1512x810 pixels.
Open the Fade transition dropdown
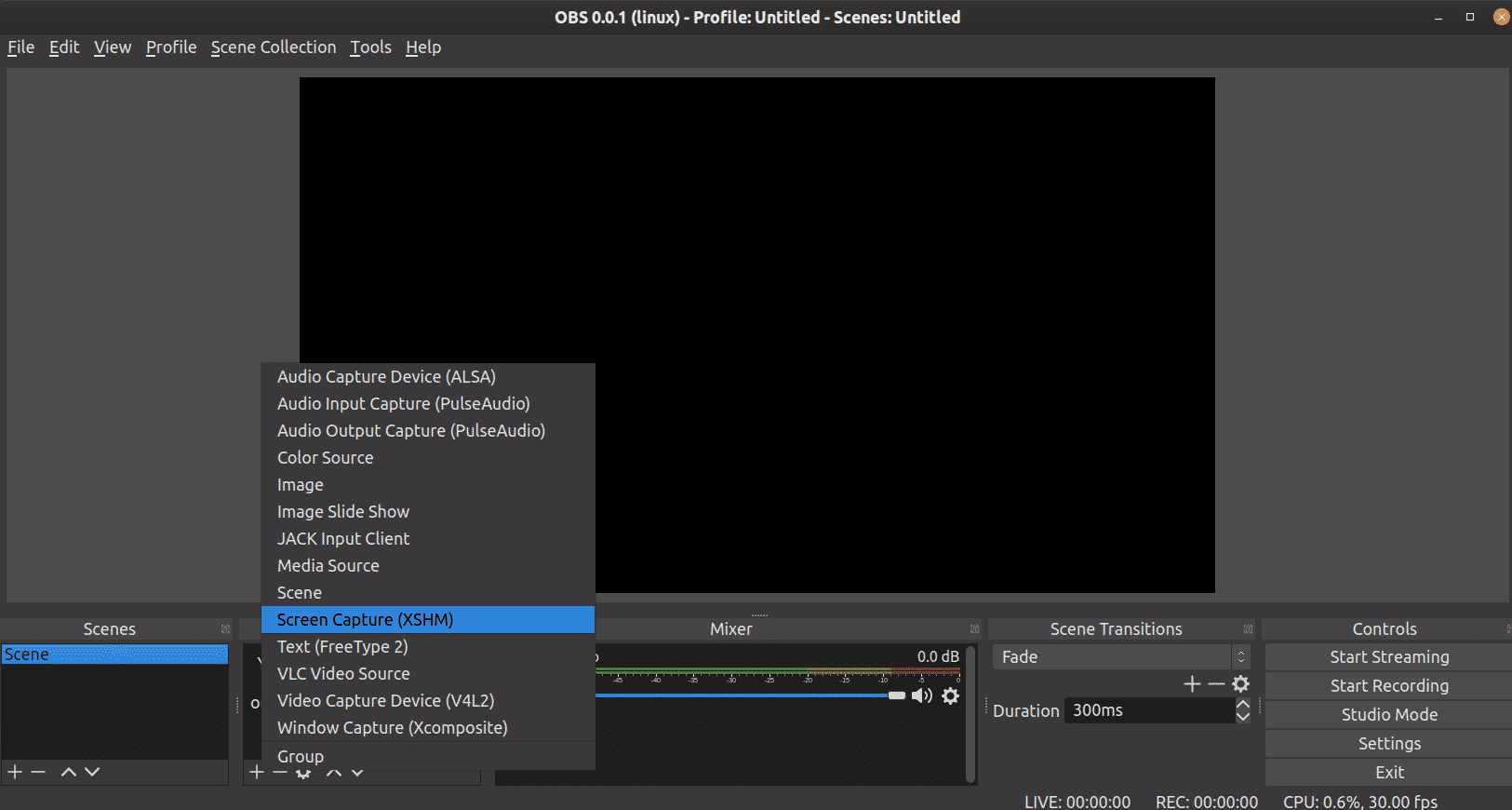[1121, 656]
